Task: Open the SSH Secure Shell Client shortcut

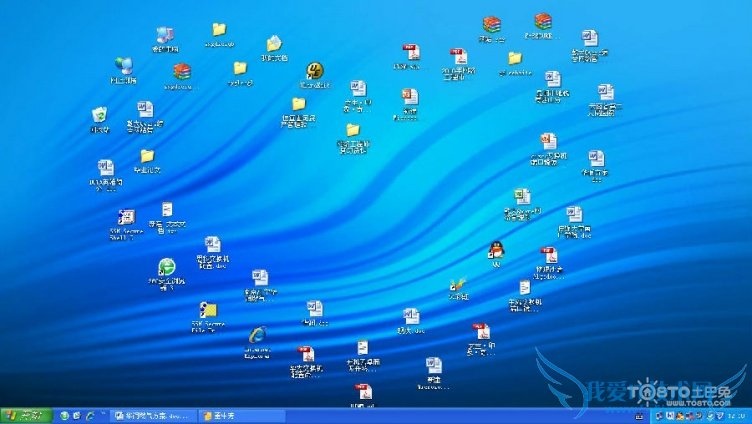Action: click(x=126, y=218)
